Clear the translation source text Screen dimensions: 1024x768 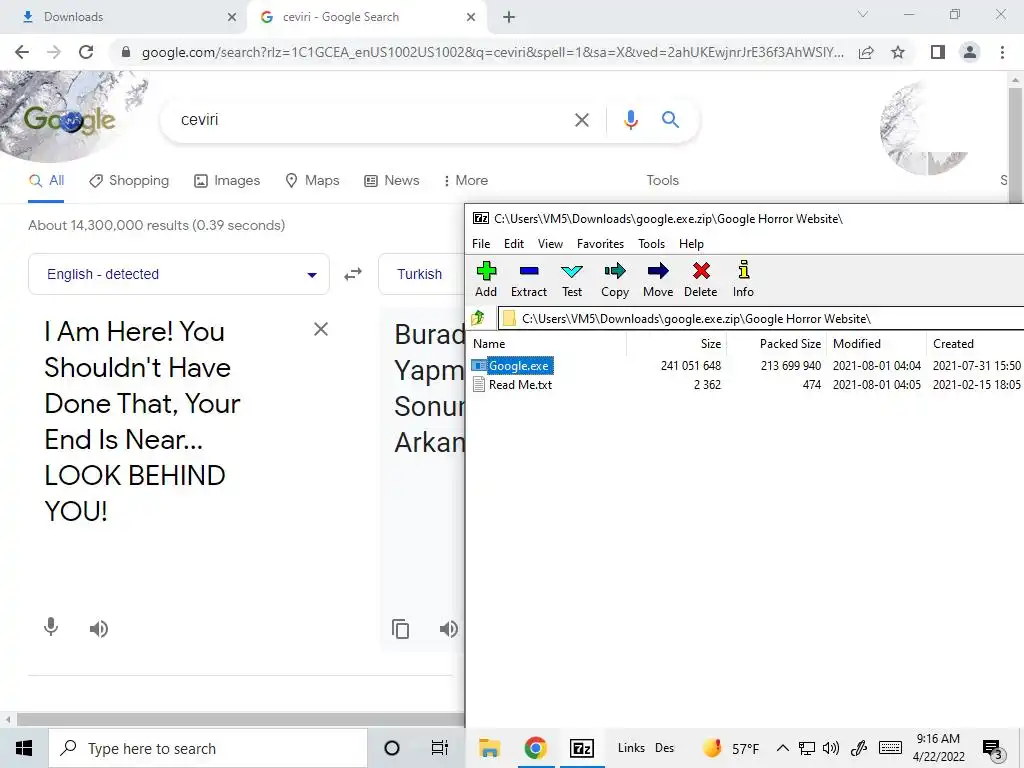321,329
